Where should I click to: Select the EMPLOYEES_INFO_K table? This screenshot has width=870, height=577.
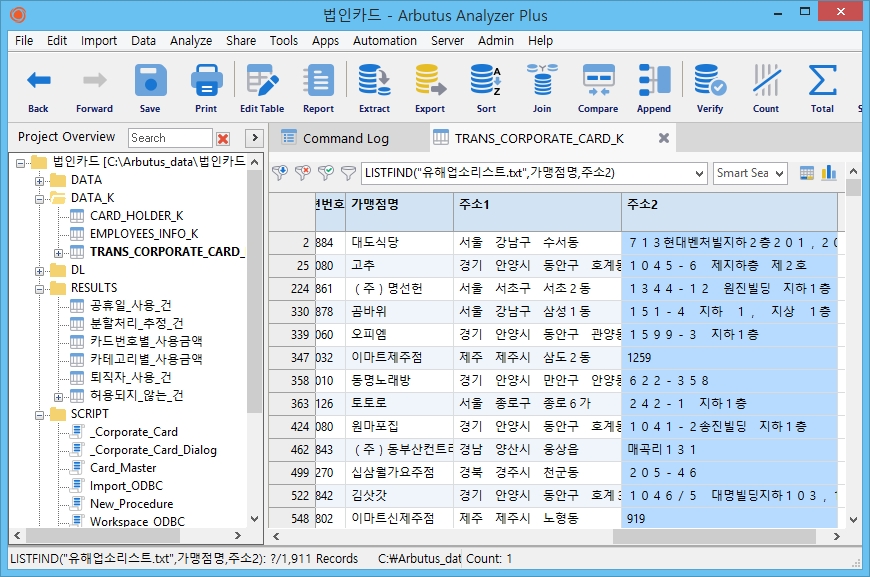click(x=144, y=234)
